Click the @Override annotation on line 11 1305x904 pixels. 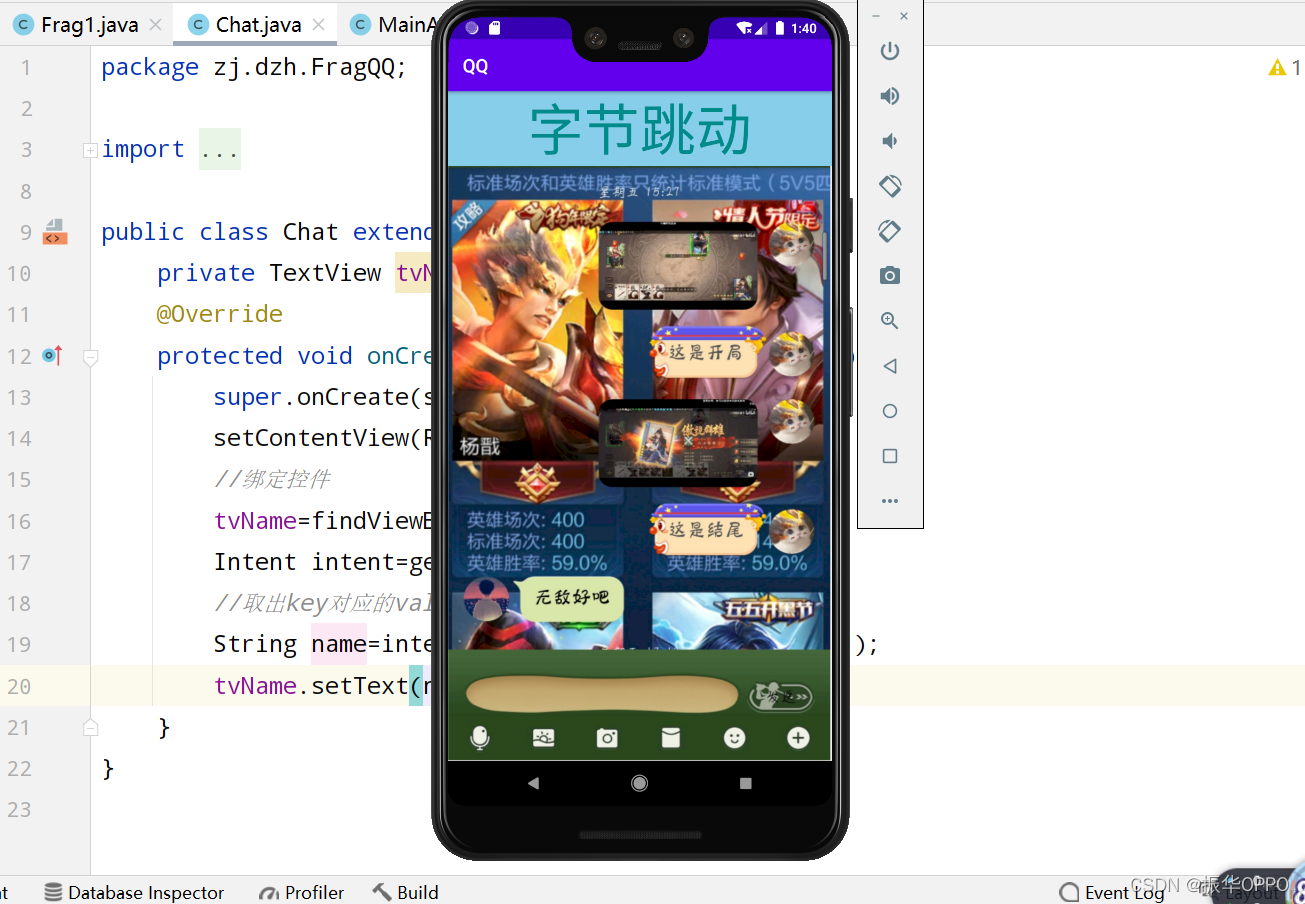pyautogui.click(x=220, y=314)
